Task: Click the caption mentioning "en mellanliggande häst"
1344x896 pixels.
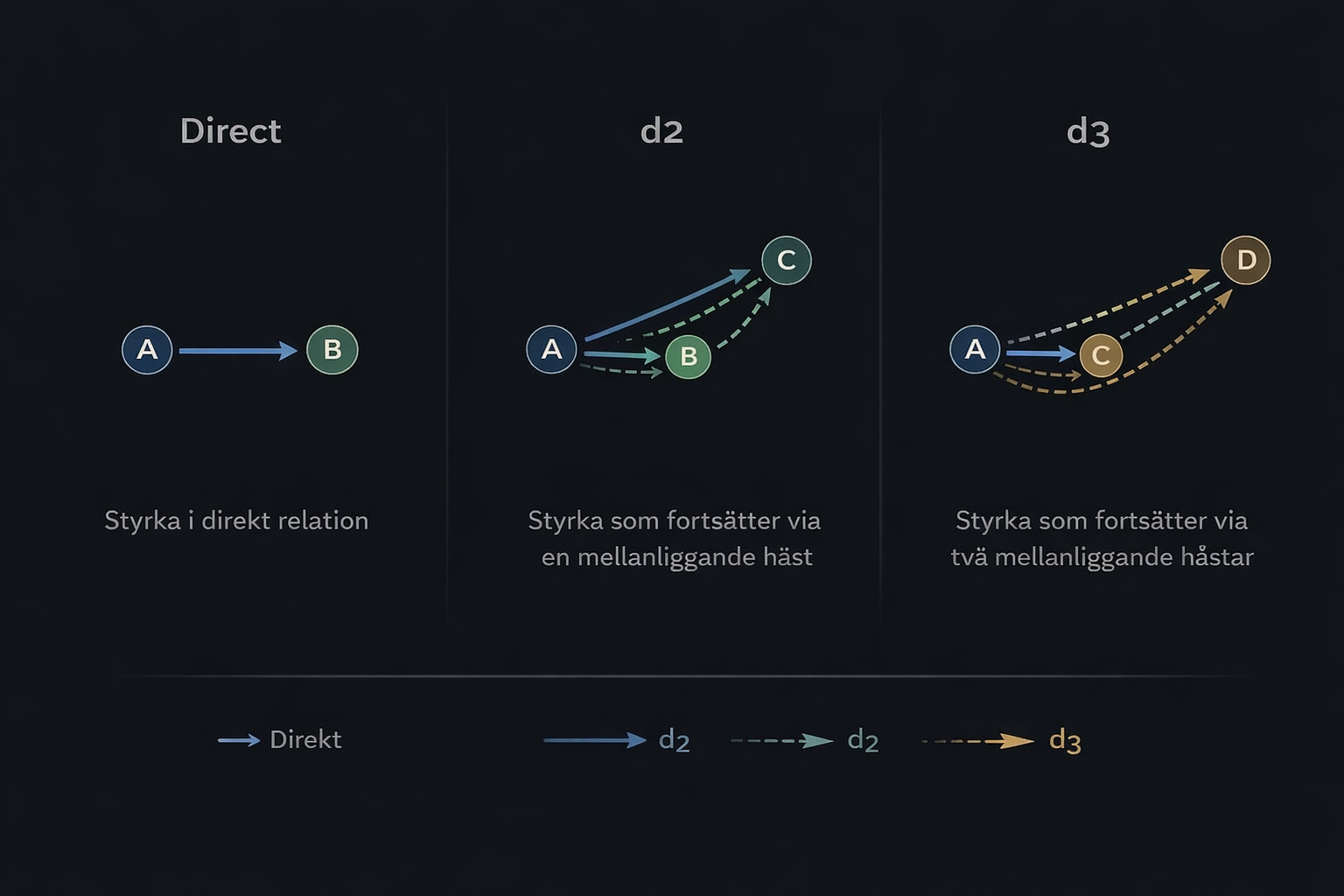Action: 675,539
